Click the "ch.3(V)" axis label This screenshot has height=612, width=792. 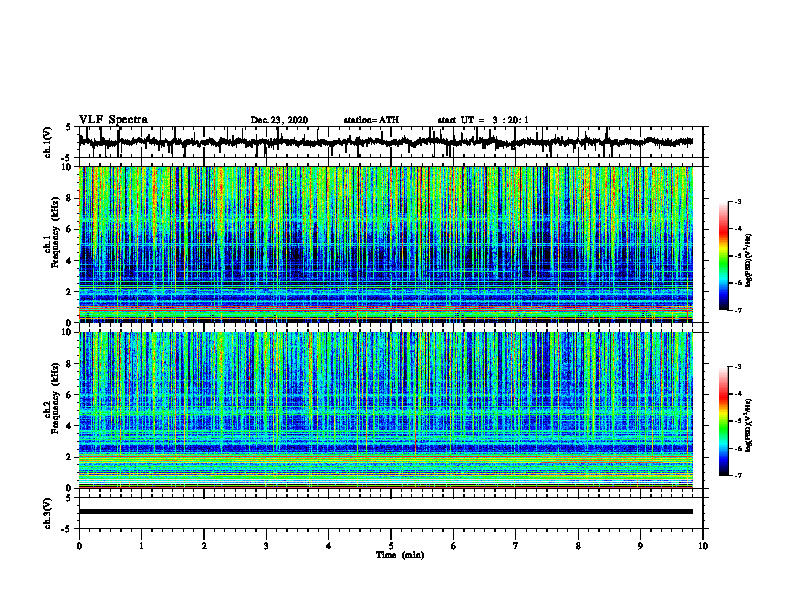click(x=47, y=513)
